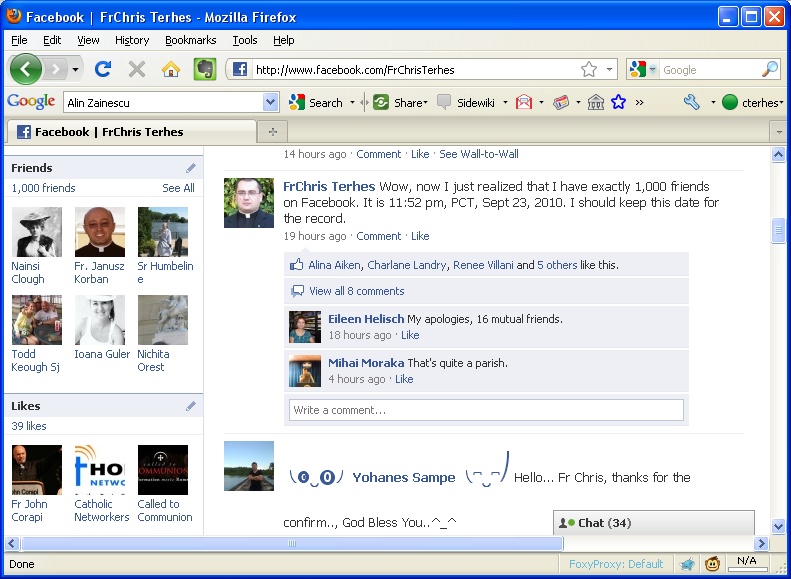Click the Evernote elephant icon
Screen dimensions: 791x579
point(205,69)
